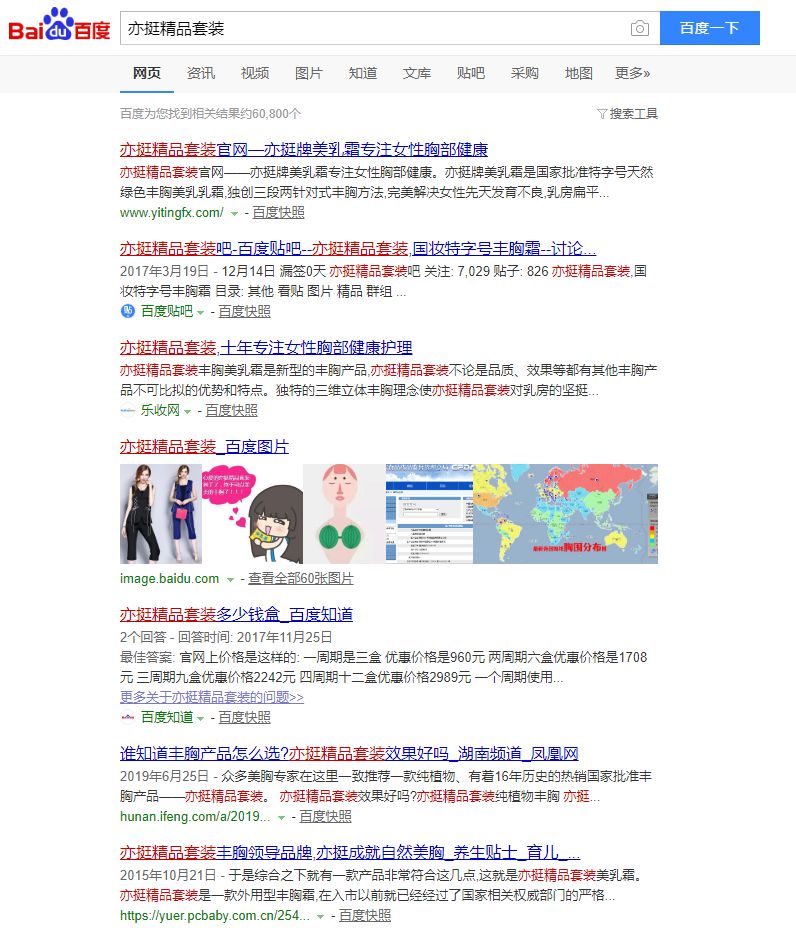Open the 地图 tab
The image size is (796, 934).
579,73
